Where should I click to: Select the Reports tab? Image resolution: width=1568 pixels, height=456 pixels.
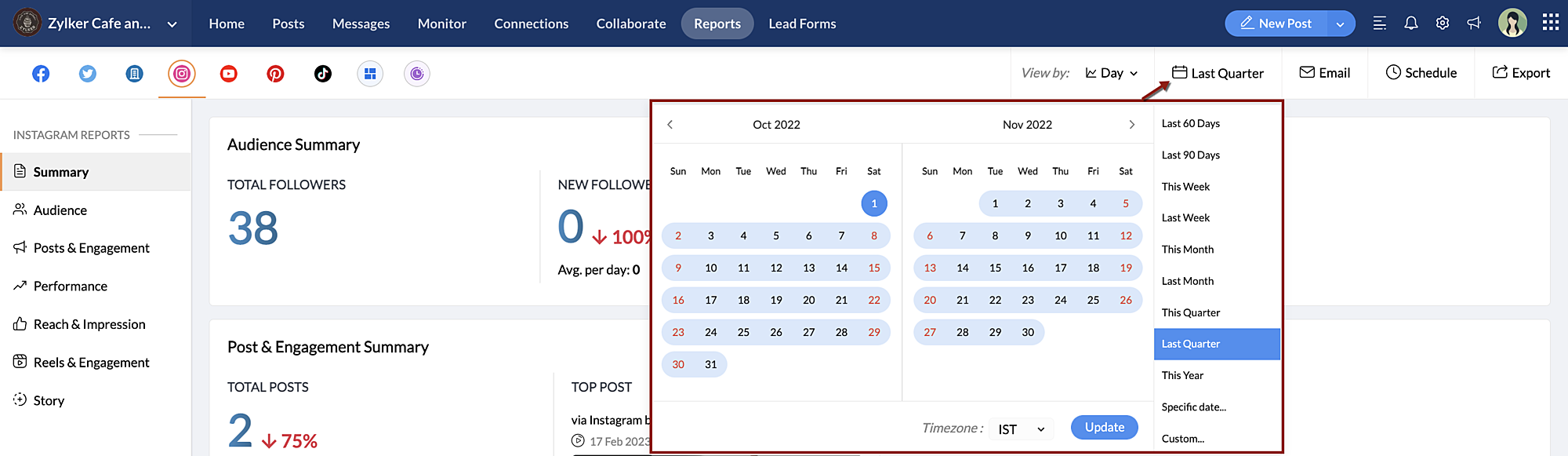[x=717, y=24]
